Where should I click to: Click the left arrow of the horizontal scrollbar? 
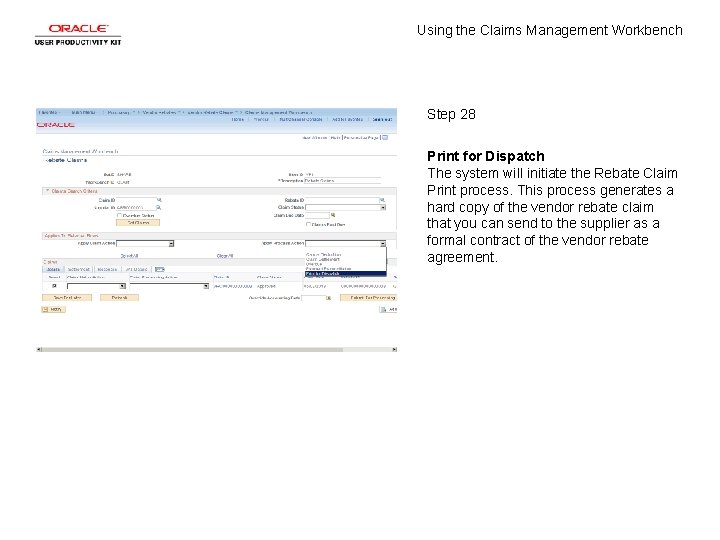pyautogui.click(x=39, y=349)
